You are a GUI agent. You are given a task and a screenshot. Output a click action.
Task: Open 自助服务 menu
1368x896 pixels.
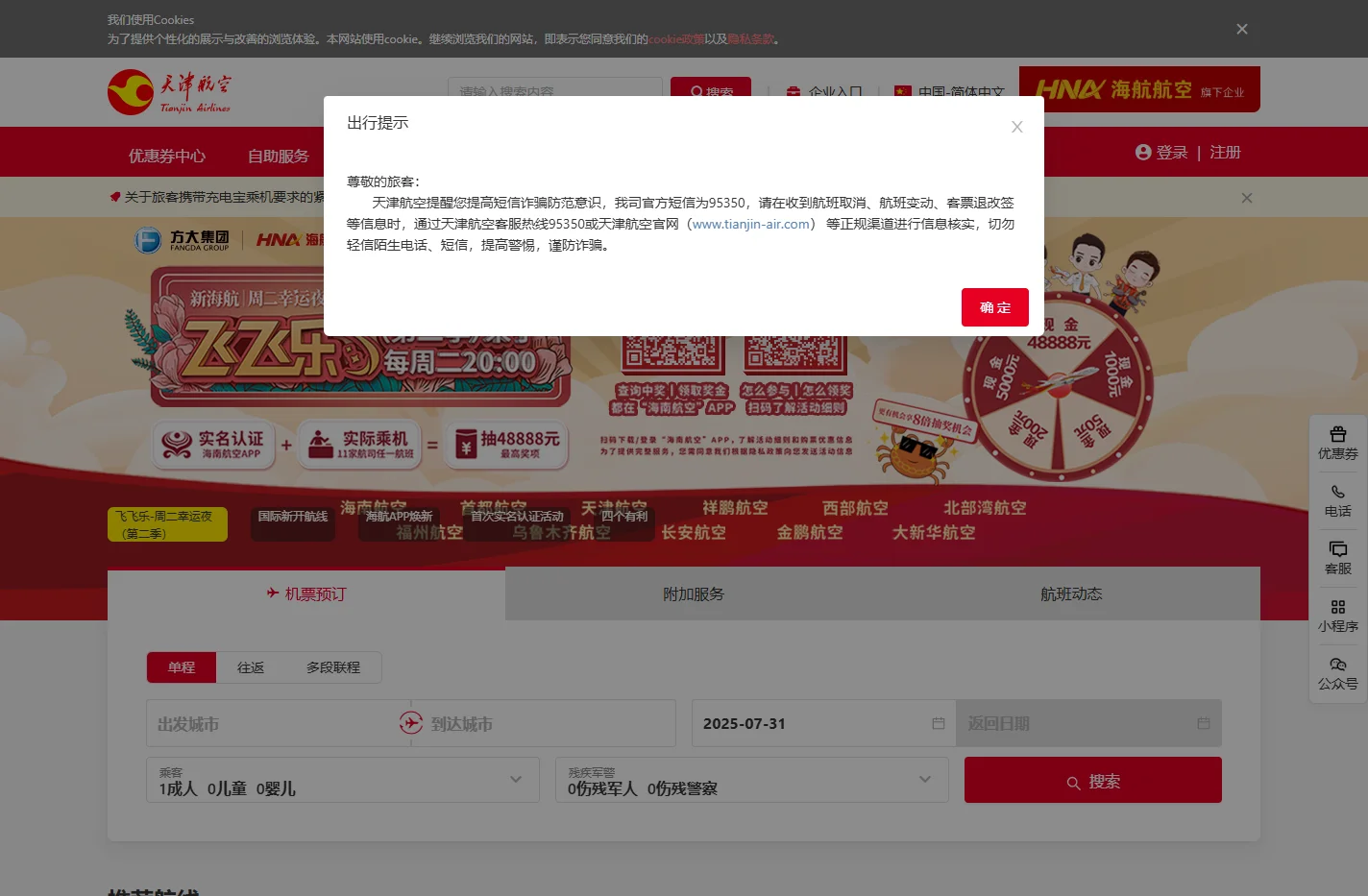click(279, 156)
